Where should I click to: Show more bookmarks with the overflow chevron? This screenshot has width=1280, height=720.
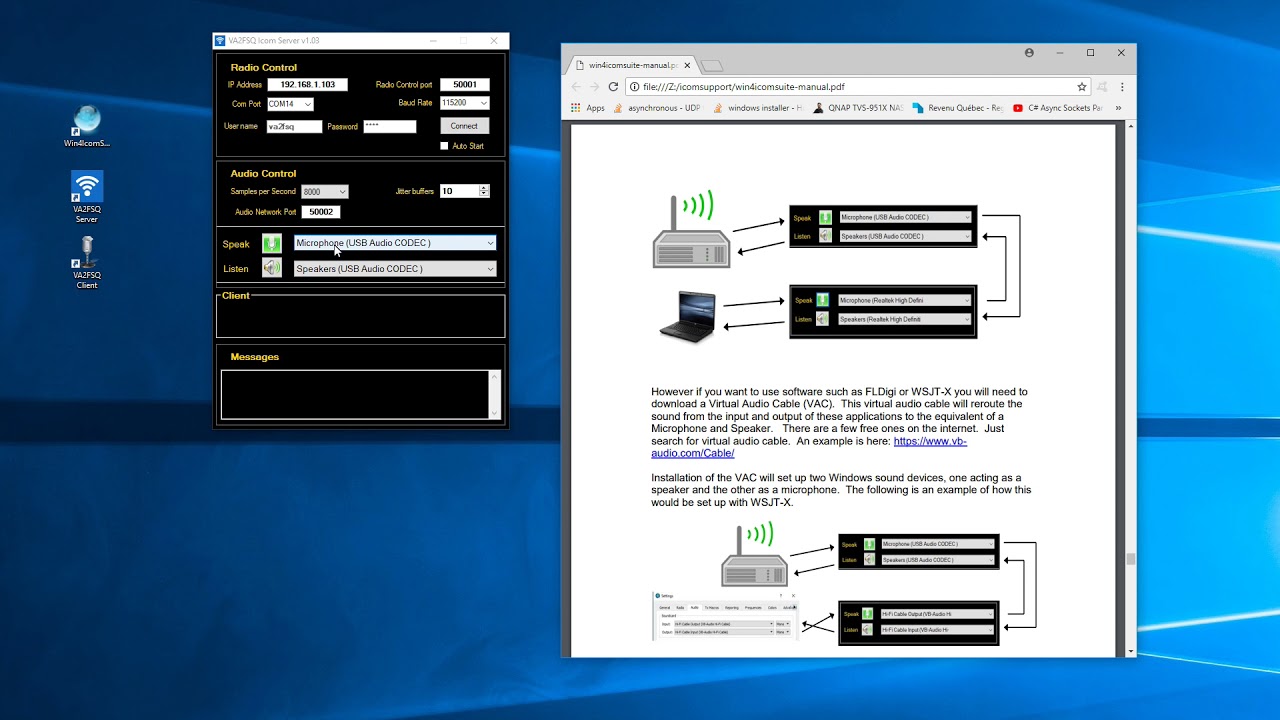tap(1118, 108)
